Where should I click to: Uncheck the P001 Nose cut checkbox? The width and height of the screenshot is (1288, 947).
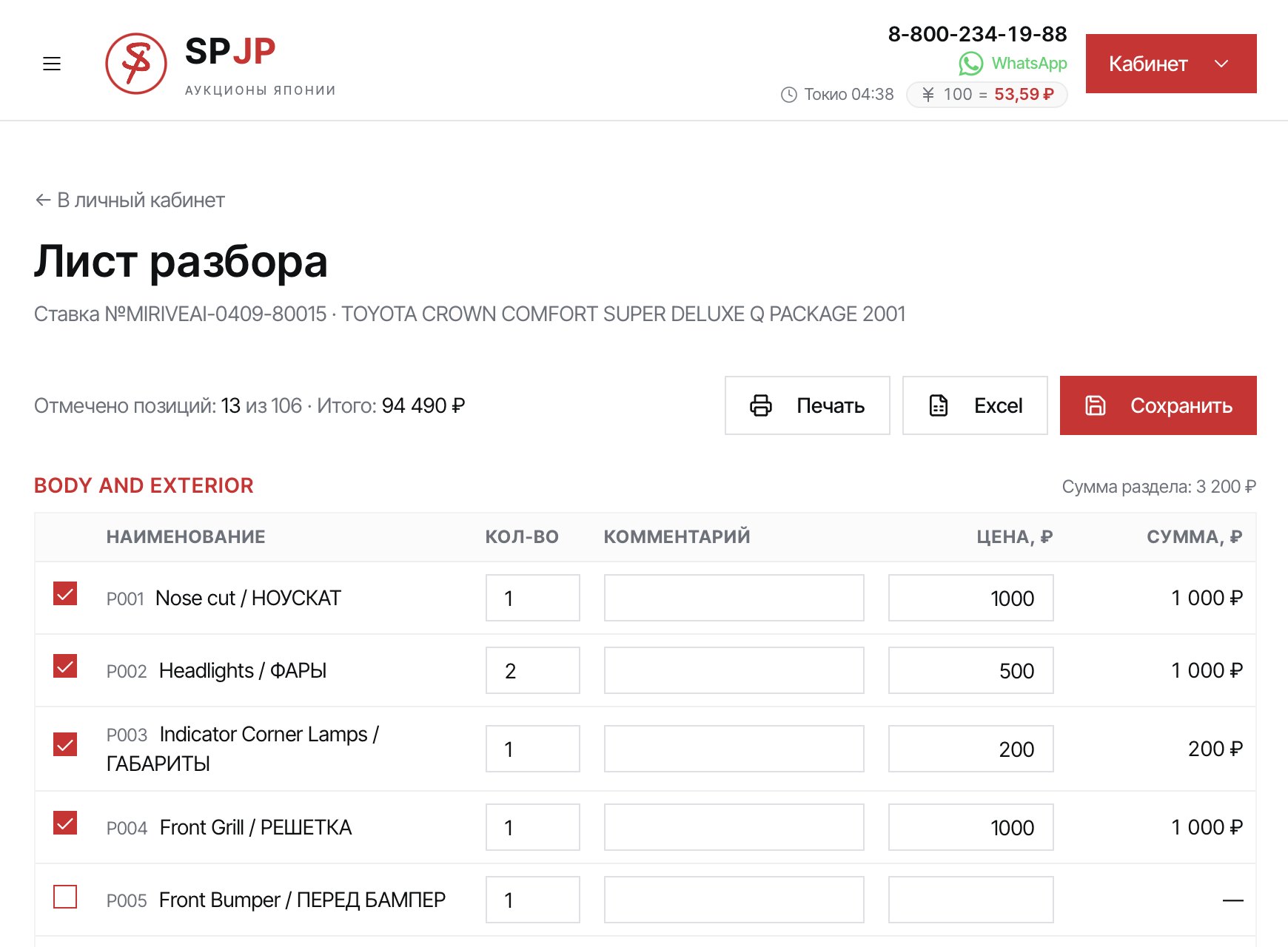65,593
